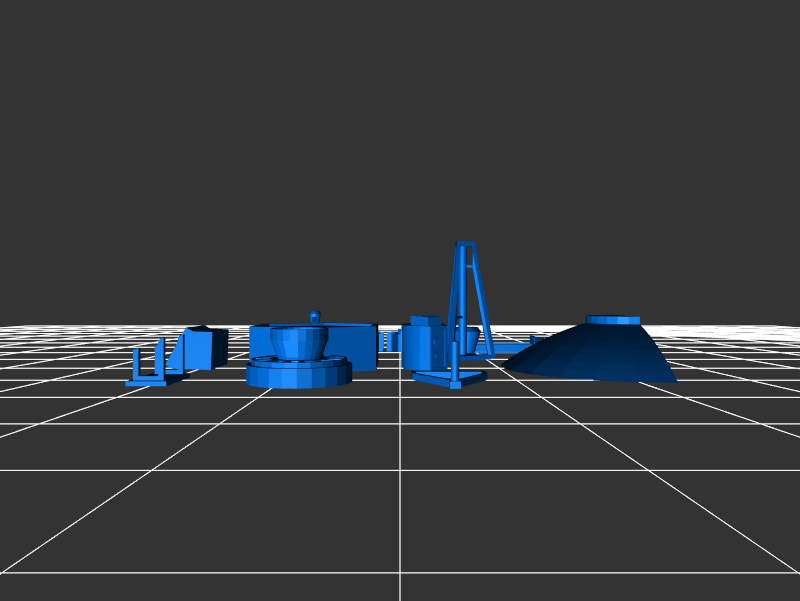Select the circular disc base beneath the bowl
Screen dimensions: 800x601
click(298, 374)
